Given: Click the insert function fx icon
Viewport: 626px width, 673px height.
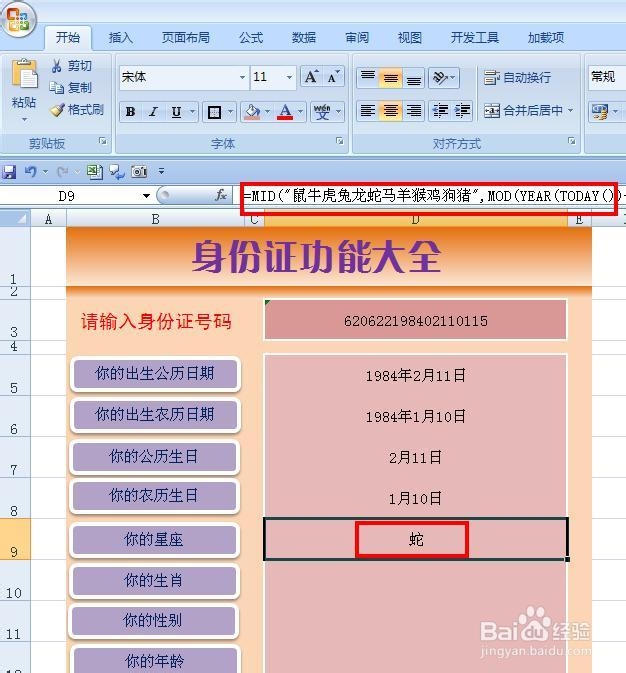Looking at the screenshot, I should 221,196.
